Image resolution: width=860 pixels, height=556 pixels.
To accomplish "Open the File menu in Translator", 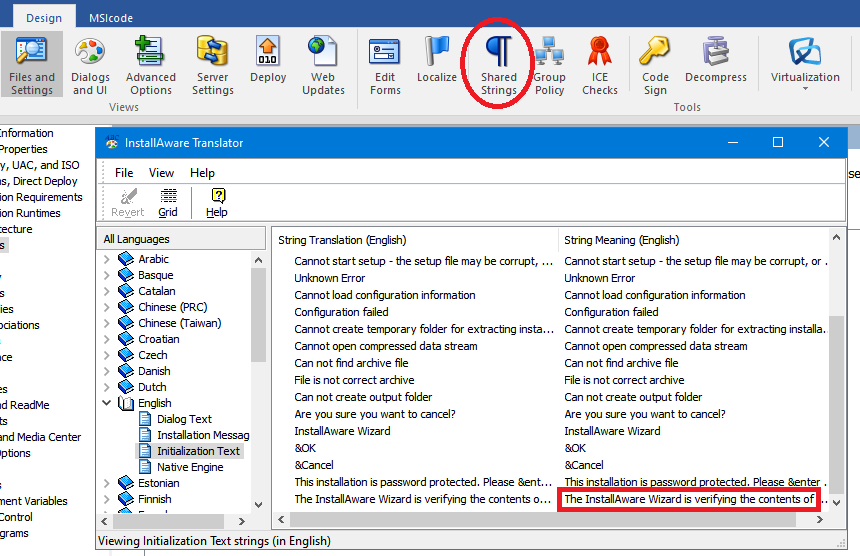I will [x=124, y=173].
